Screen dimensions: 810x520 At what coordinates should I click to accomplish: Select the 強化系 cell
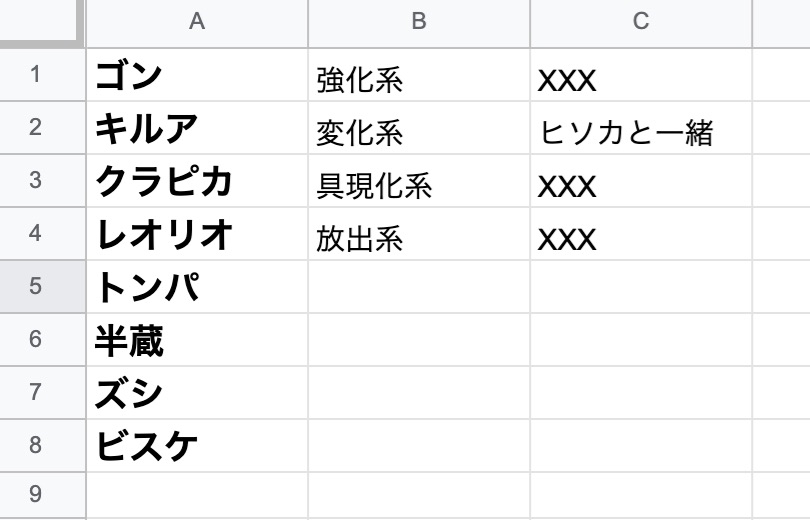click(419, 75)
